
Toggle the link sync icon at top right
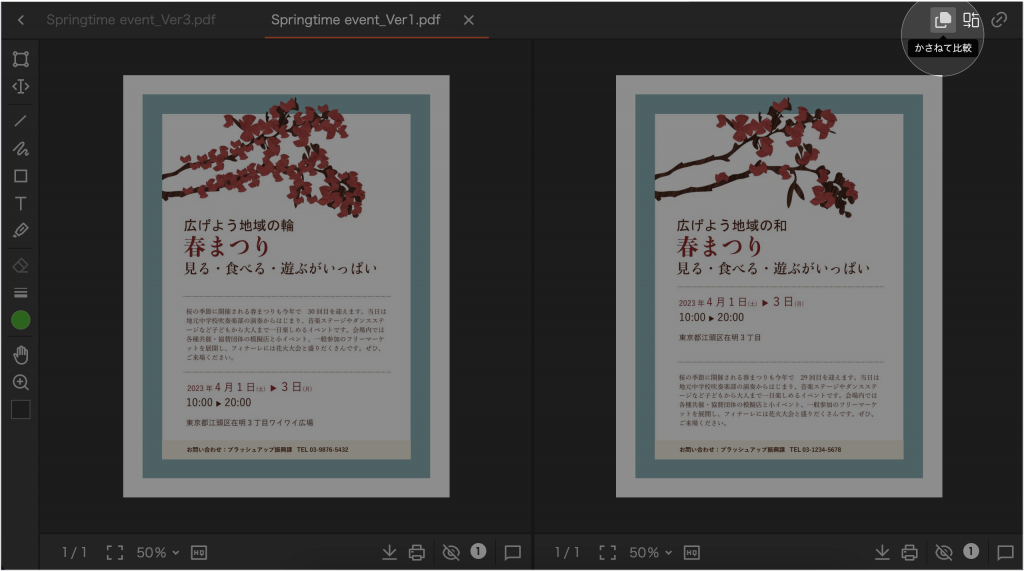click(x=999, y=20)
